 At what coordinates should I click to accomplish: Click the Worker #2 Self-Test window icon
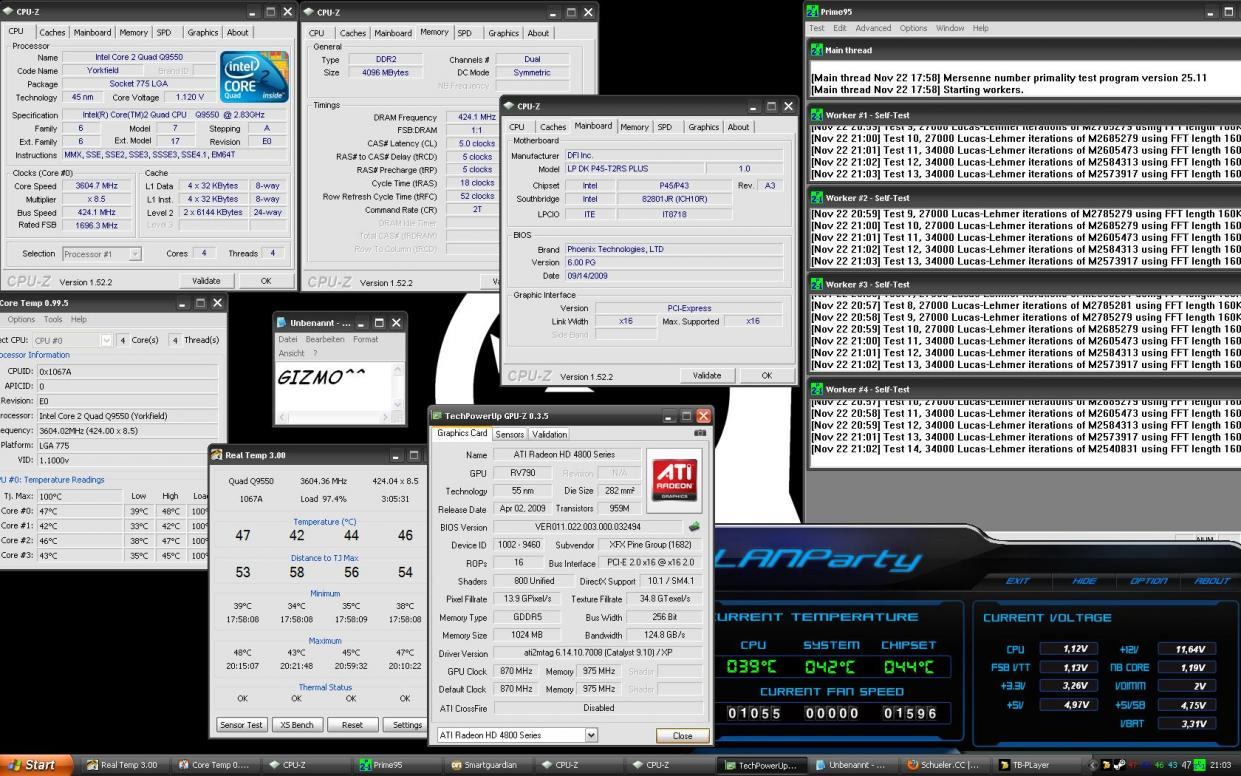coord(816,198)
